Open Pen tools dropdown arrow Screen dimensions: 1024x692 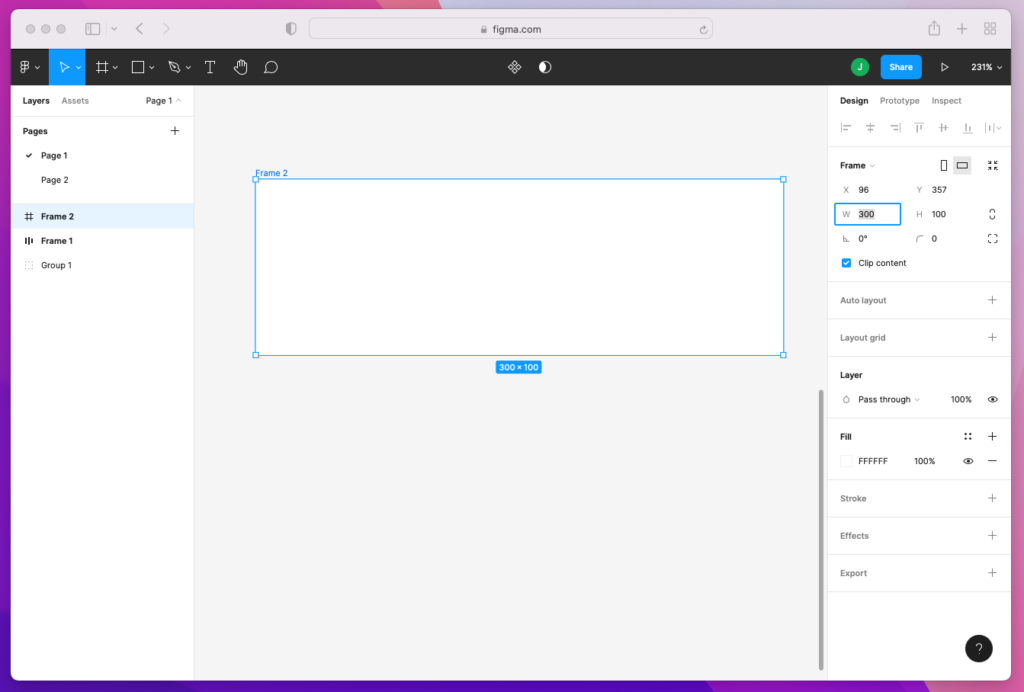tap(188, 67)
